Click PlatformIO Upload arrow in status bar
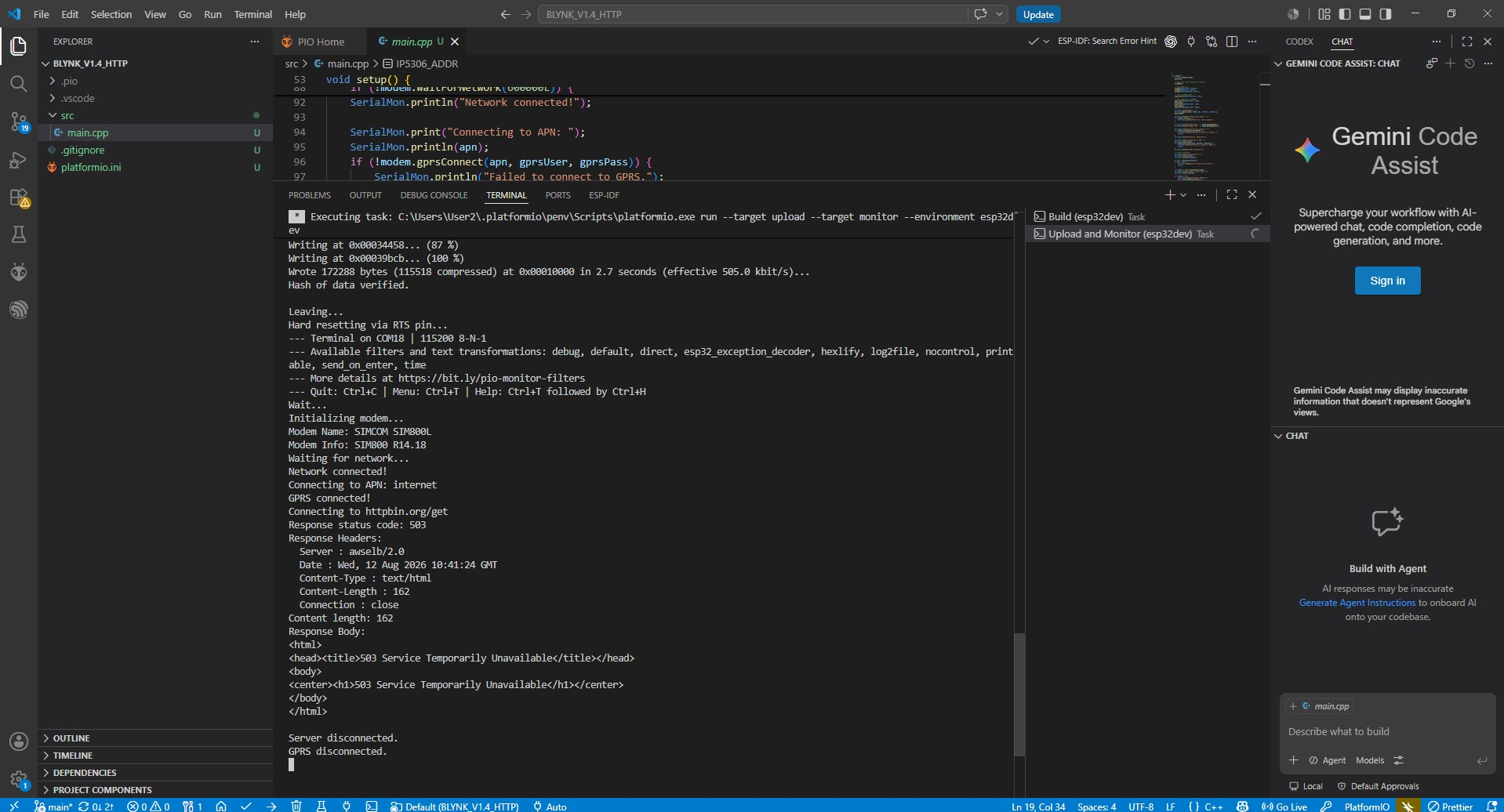This screenshot has width=1504, height=812. coord(271,806)
